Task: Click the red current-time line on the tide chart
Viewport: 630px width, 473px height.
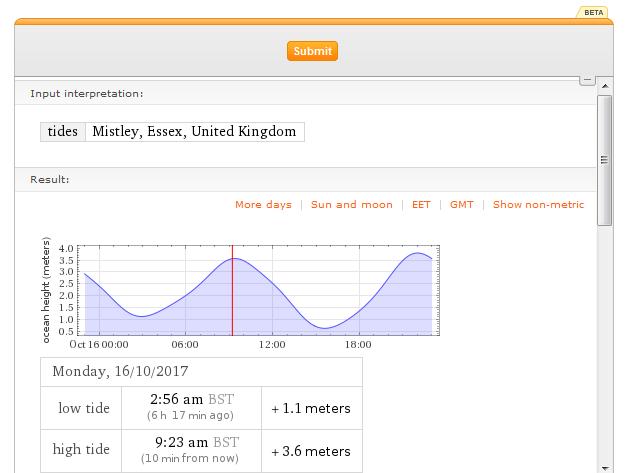Action: click(x=233, y=300)
